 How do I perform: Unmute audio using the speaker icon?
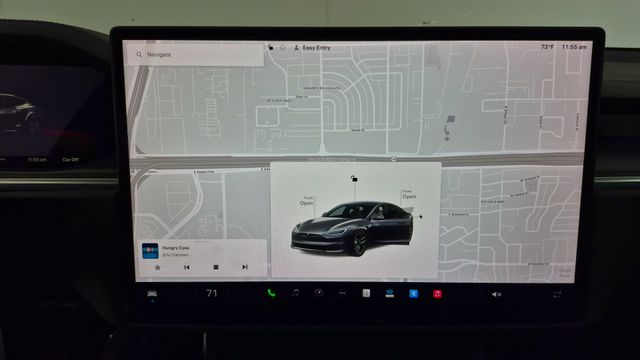click(496, 294)
